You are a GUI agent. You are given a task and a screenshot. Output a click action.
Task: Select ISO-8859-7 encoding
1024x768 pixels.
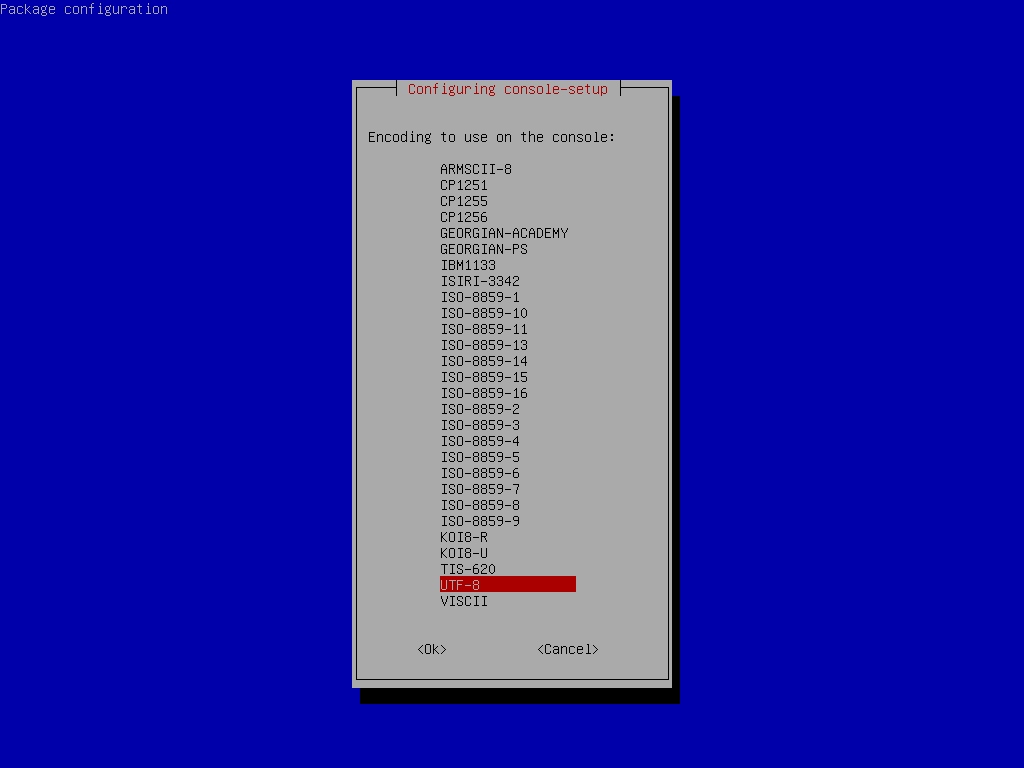tap(480, 489)
